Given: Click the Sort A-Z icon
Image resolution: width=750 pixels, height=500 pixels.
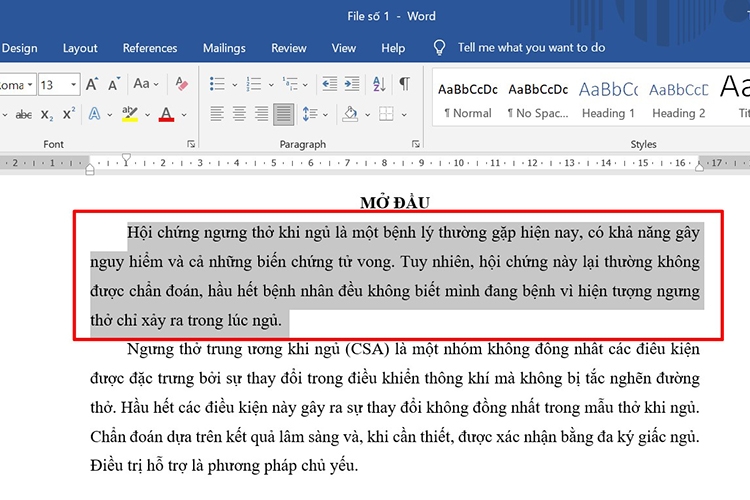Looking at the screenshot, I should tap(379, 84).
